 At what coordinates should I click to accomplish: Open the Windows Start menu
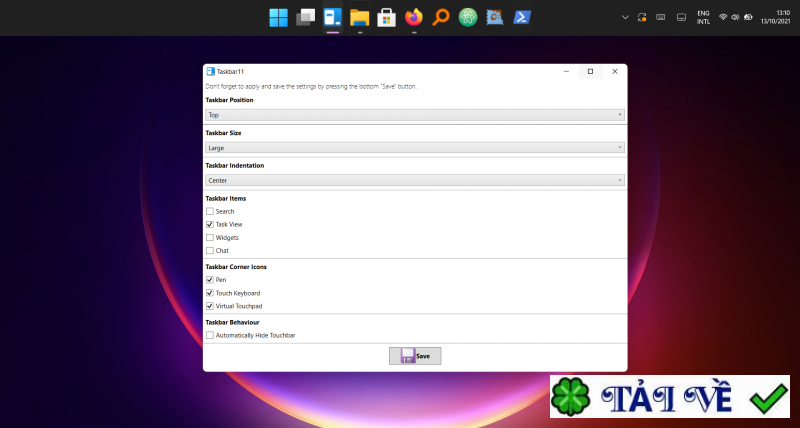[279, 17]
